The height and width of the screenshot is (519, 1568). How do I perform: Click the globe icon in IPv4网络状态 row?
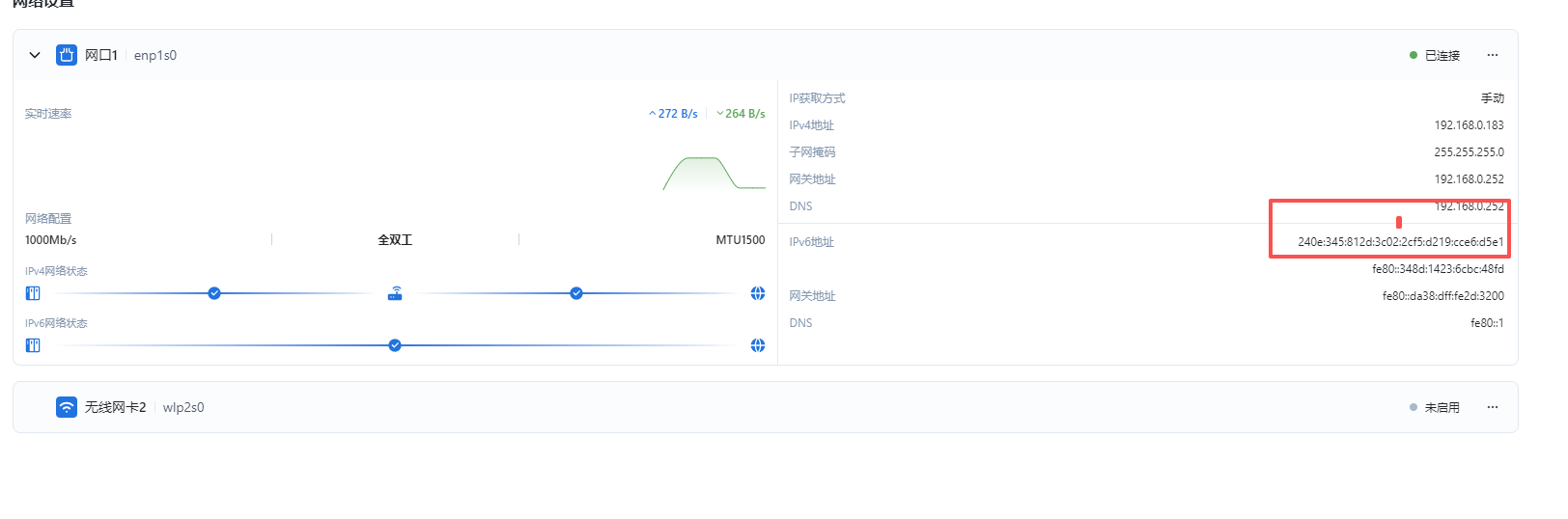[758, 293]
